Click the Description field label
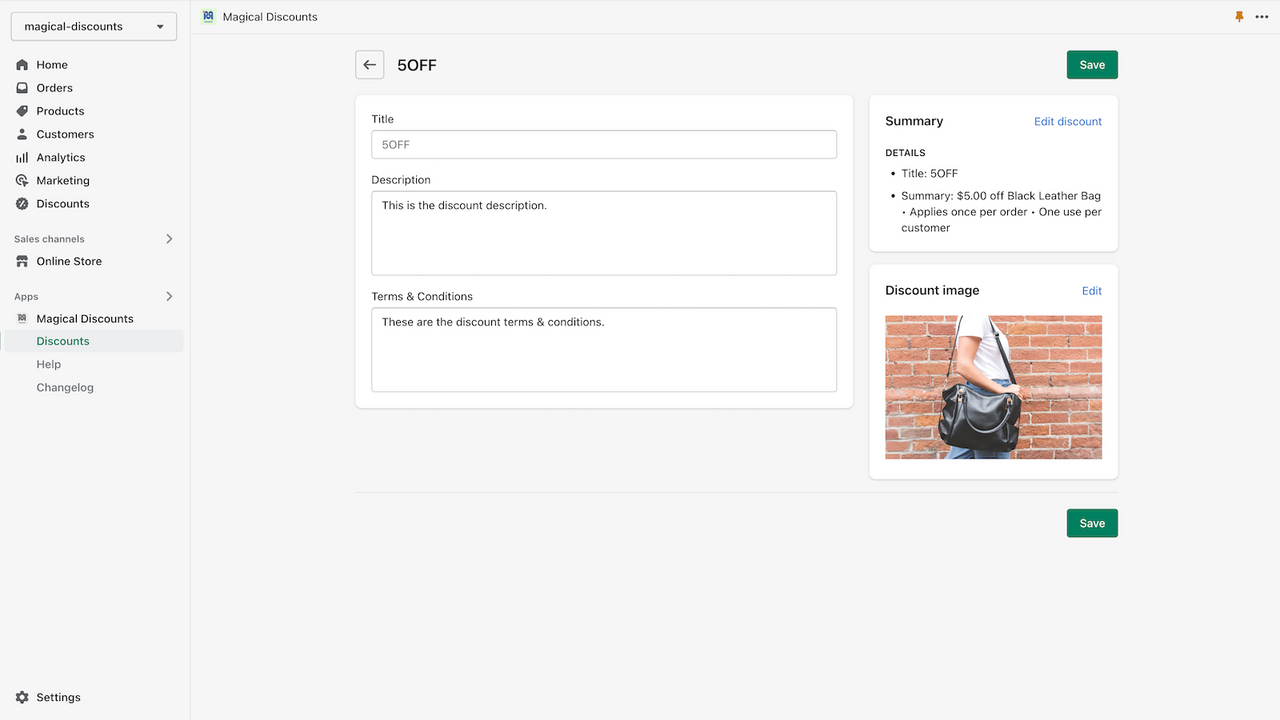The image size is (1280, 720). (401, 180)
